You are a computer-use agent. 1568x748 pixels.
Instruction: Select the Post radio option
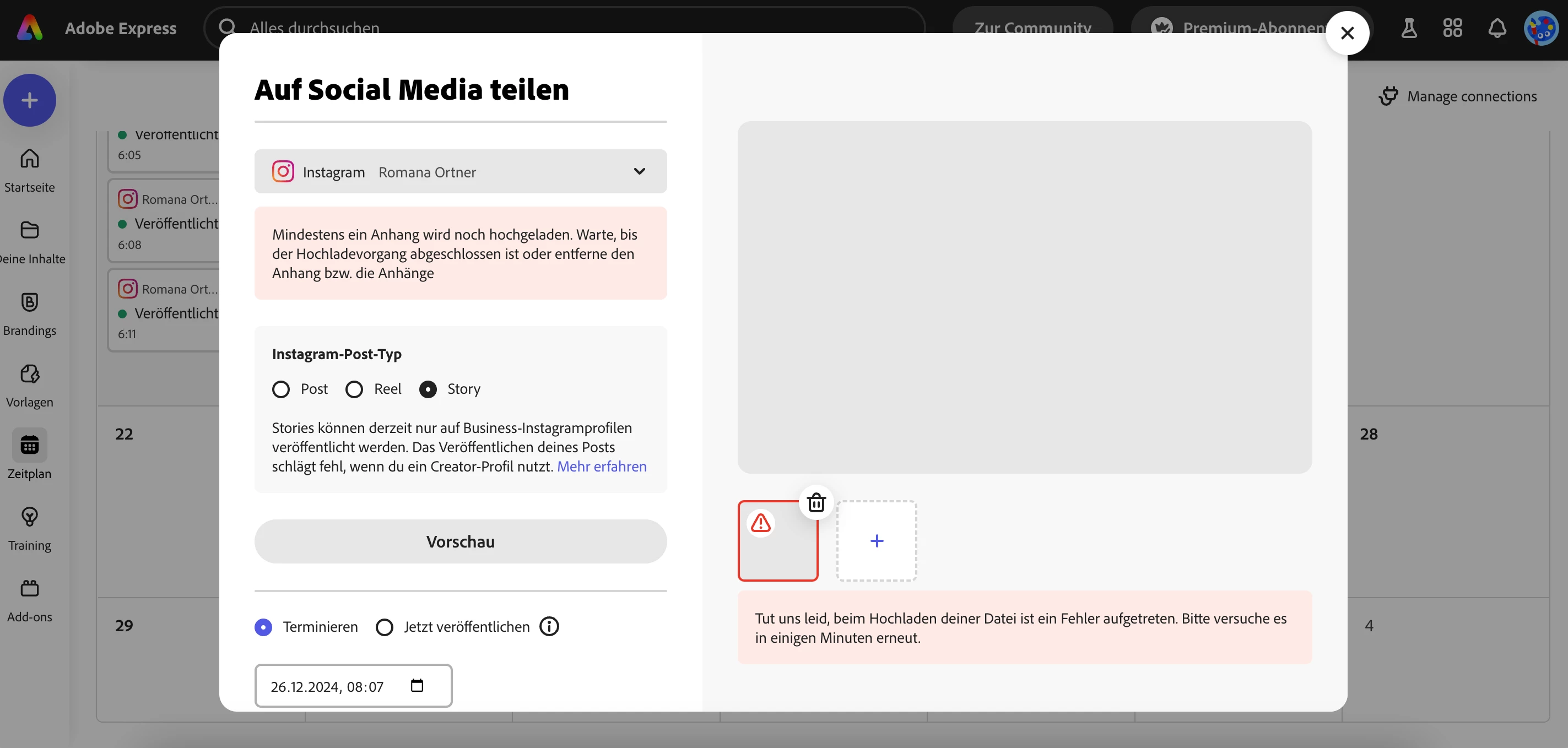[280, 389]
